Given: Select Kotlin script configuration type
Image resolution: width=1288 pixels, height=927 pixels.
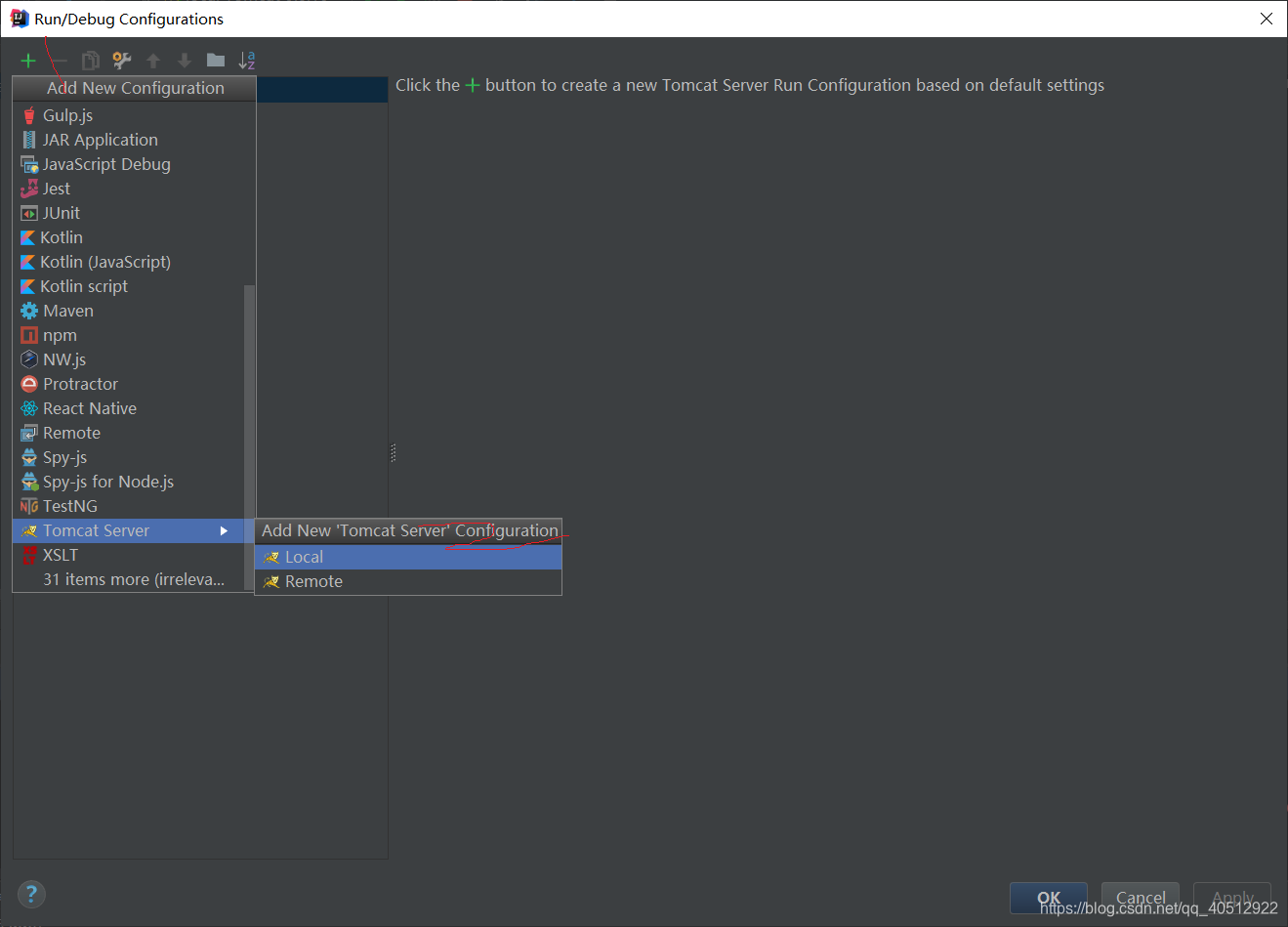Looking at the screenshot, I should 128,286.
